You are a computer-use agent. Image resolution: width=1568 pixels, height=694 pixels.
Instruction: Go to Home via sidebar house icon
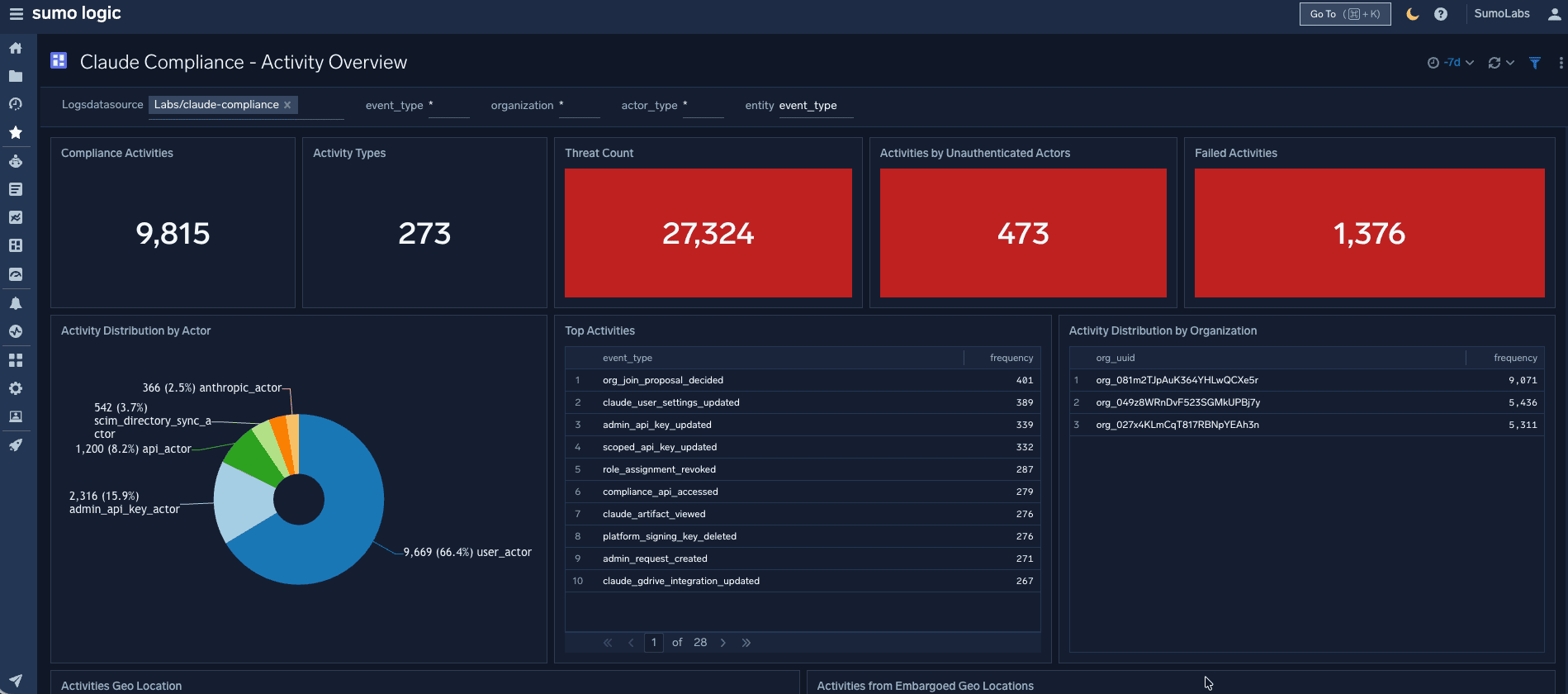[16, 48]
